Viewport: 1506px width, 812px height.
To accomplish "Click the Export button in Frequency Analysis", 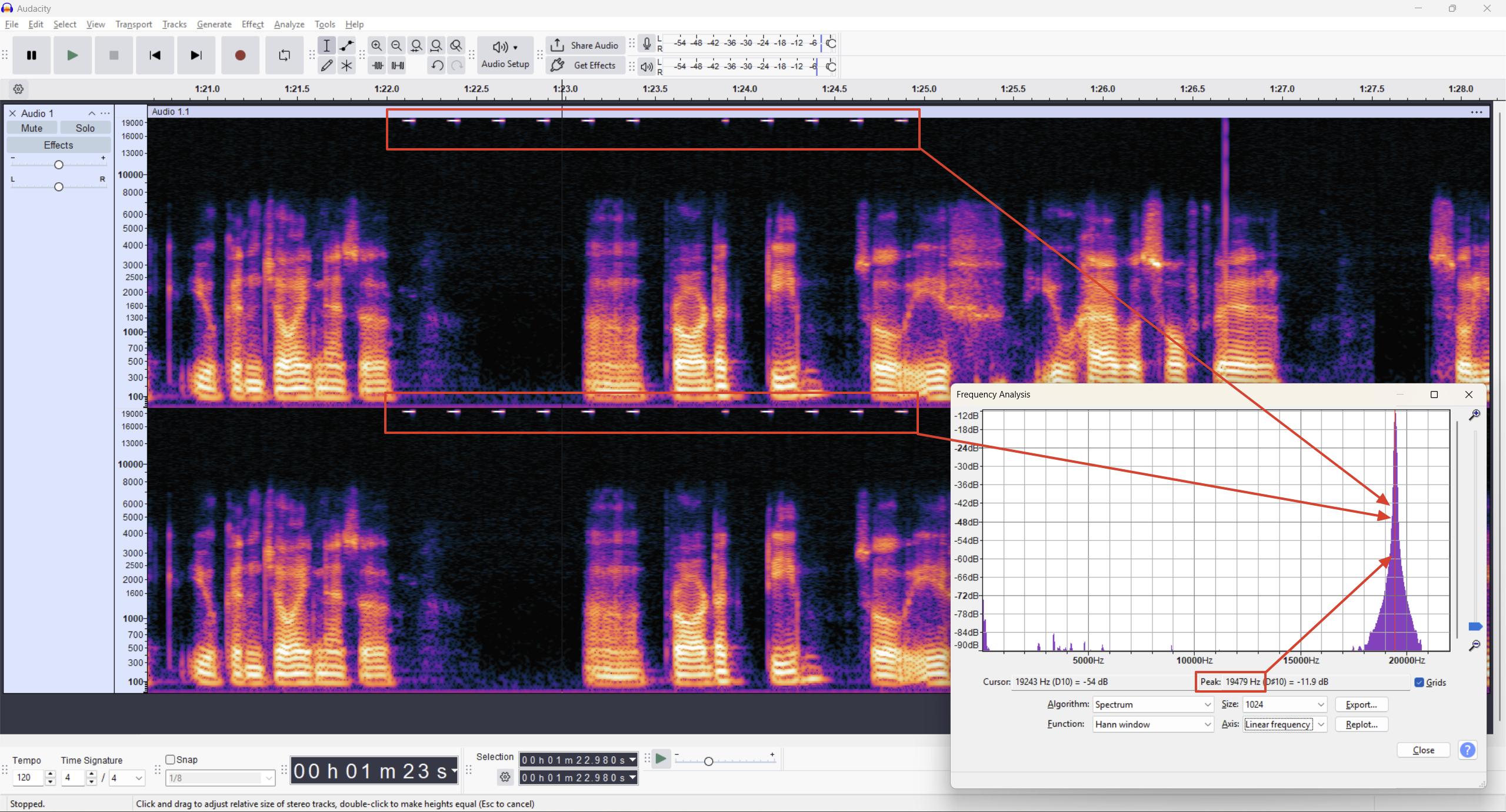I will (1361, 704).
